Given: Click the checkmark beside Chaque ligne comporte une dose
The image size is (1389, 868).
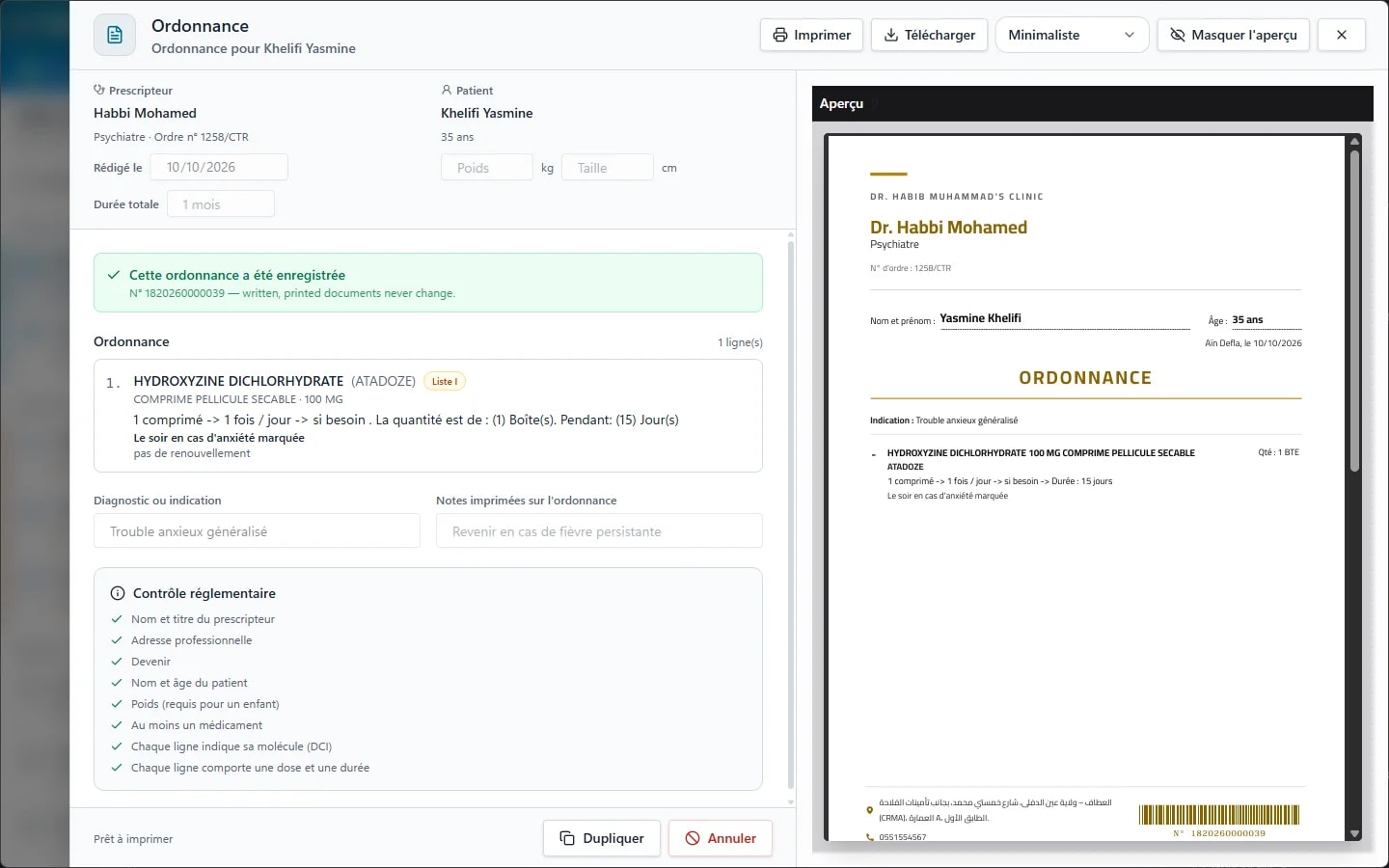Looking at the screenshot, I should click(117, 768).
